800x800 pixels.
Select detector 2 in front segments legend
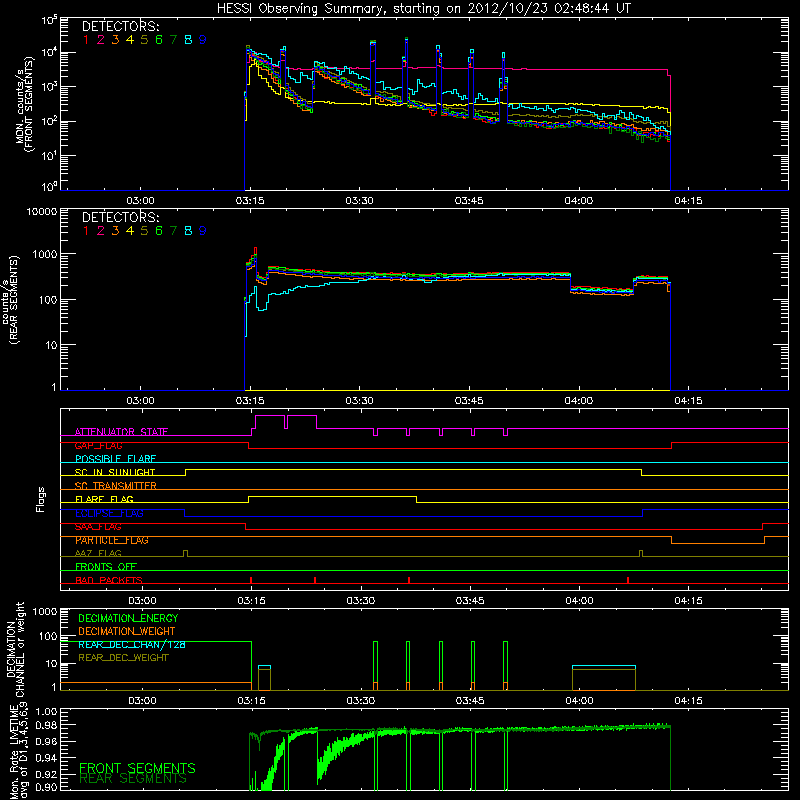(x=101, y=40)
